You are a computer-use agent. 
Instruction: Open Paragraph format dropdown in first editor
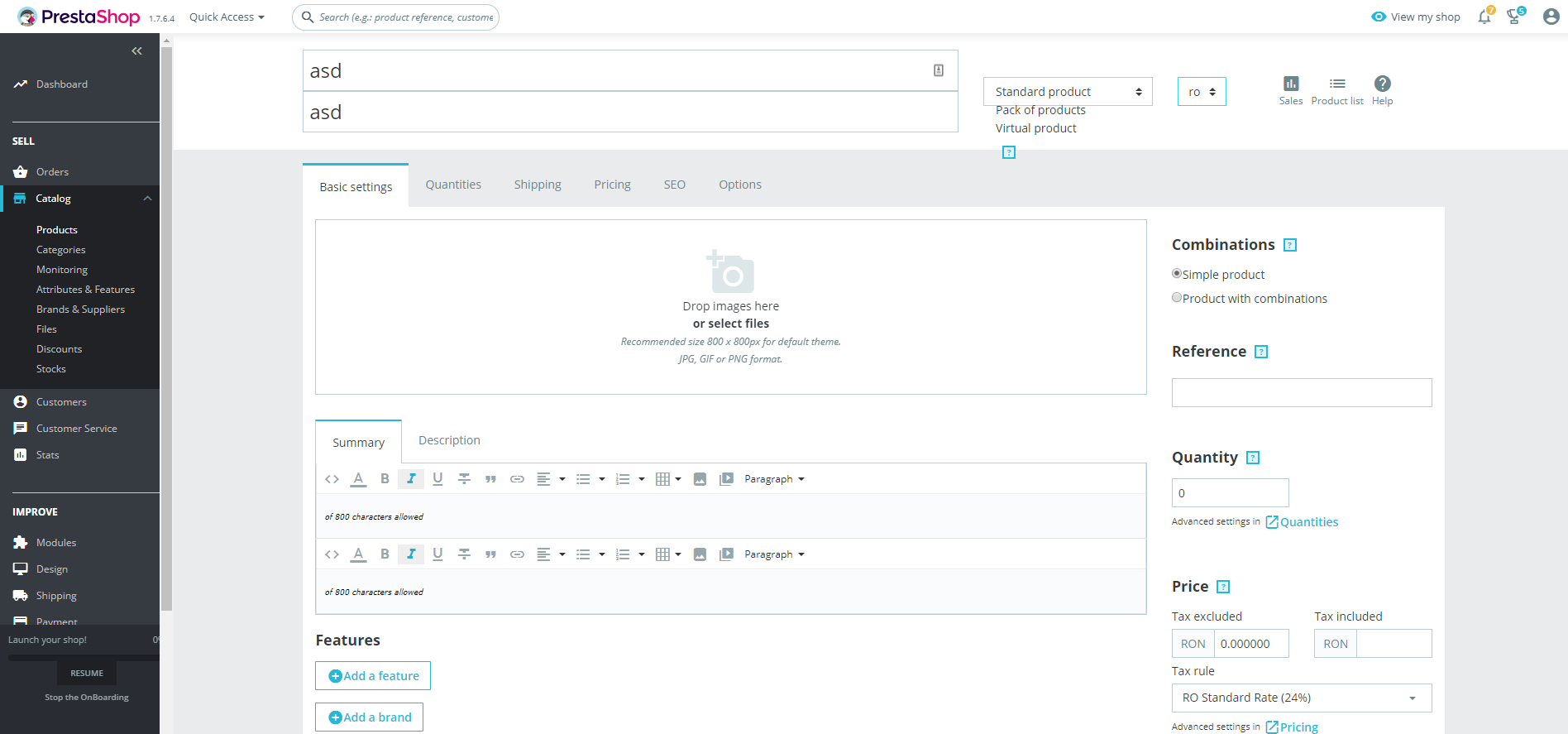774,479
